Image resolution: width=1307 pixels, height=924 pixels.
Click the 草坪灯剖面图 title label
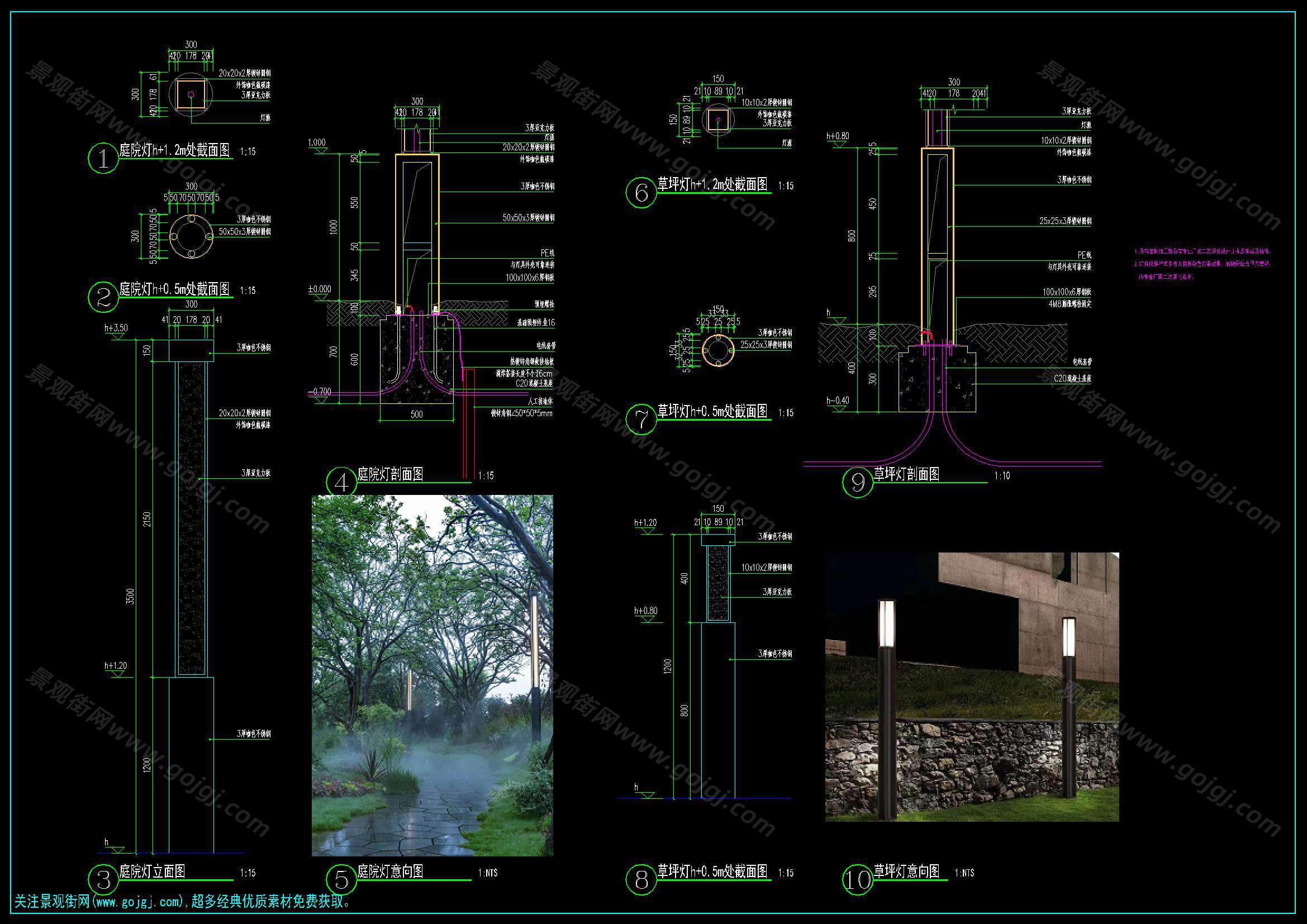click(x=906, y=474)
